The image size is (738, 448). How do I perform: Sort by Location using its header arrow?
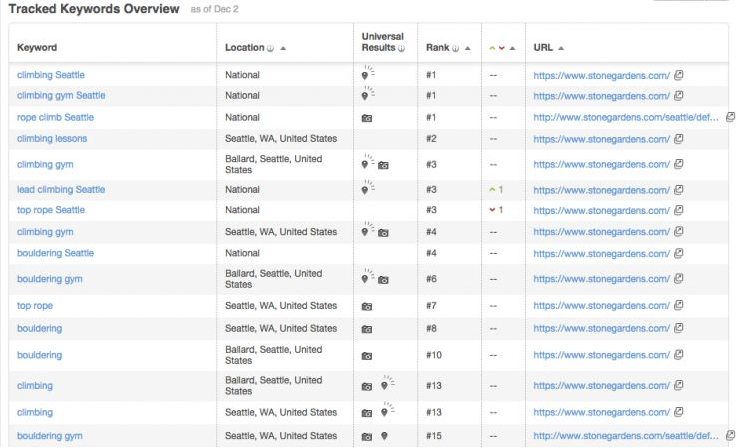283,48
